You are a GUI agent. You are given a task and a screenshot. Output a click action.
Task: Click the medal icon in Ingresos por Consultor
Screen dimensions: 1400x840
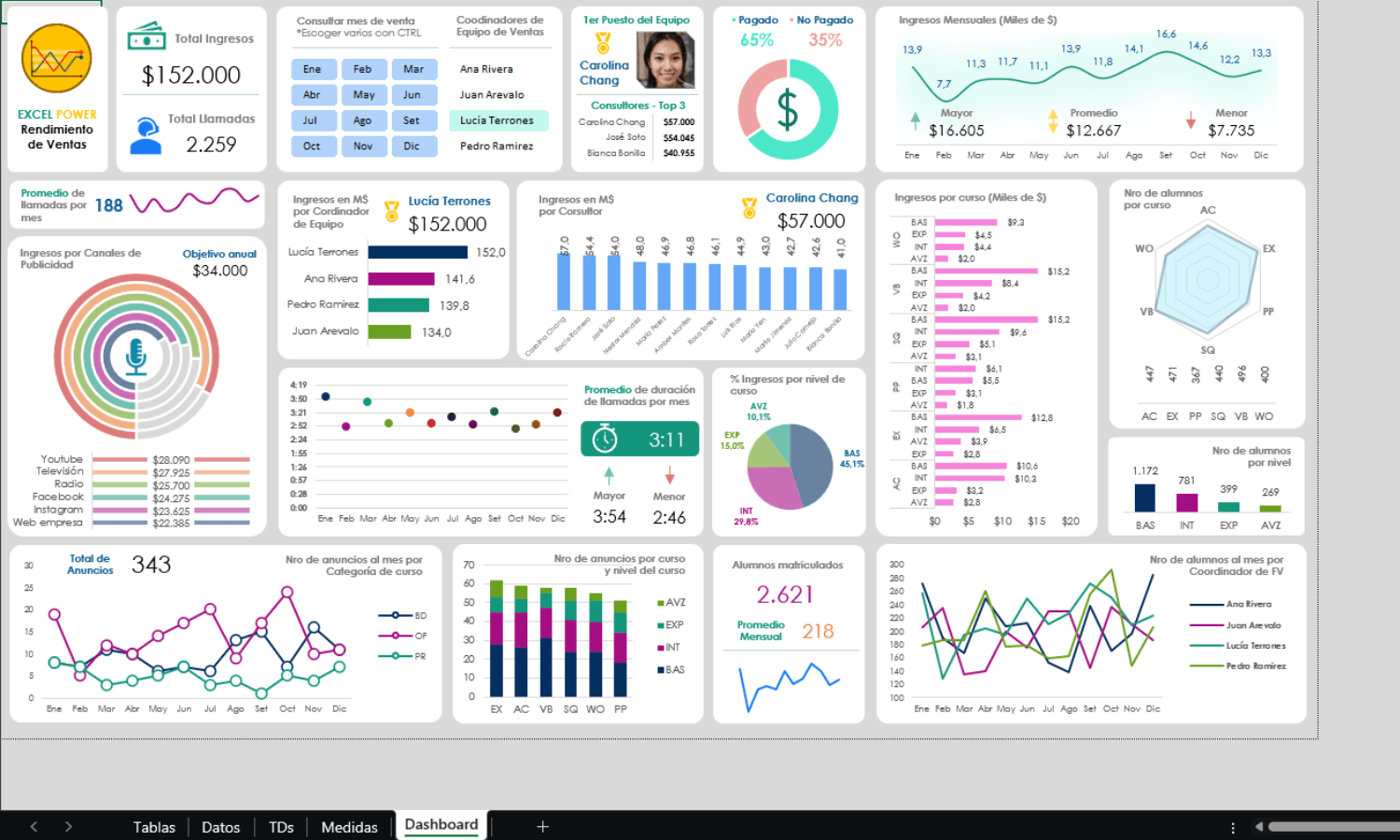749,208
